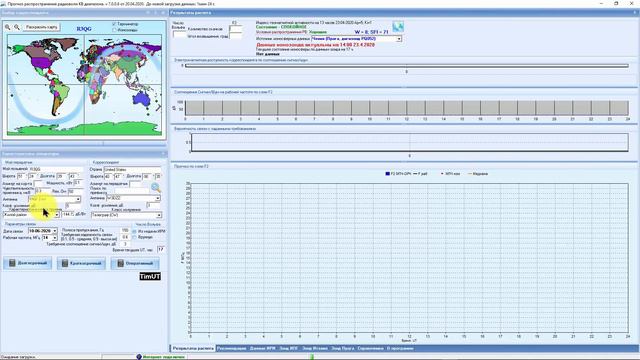Viewport: 640px width, 360px height.
Task: Click the second zoom magnifier above the map
Action: point(17,27)
